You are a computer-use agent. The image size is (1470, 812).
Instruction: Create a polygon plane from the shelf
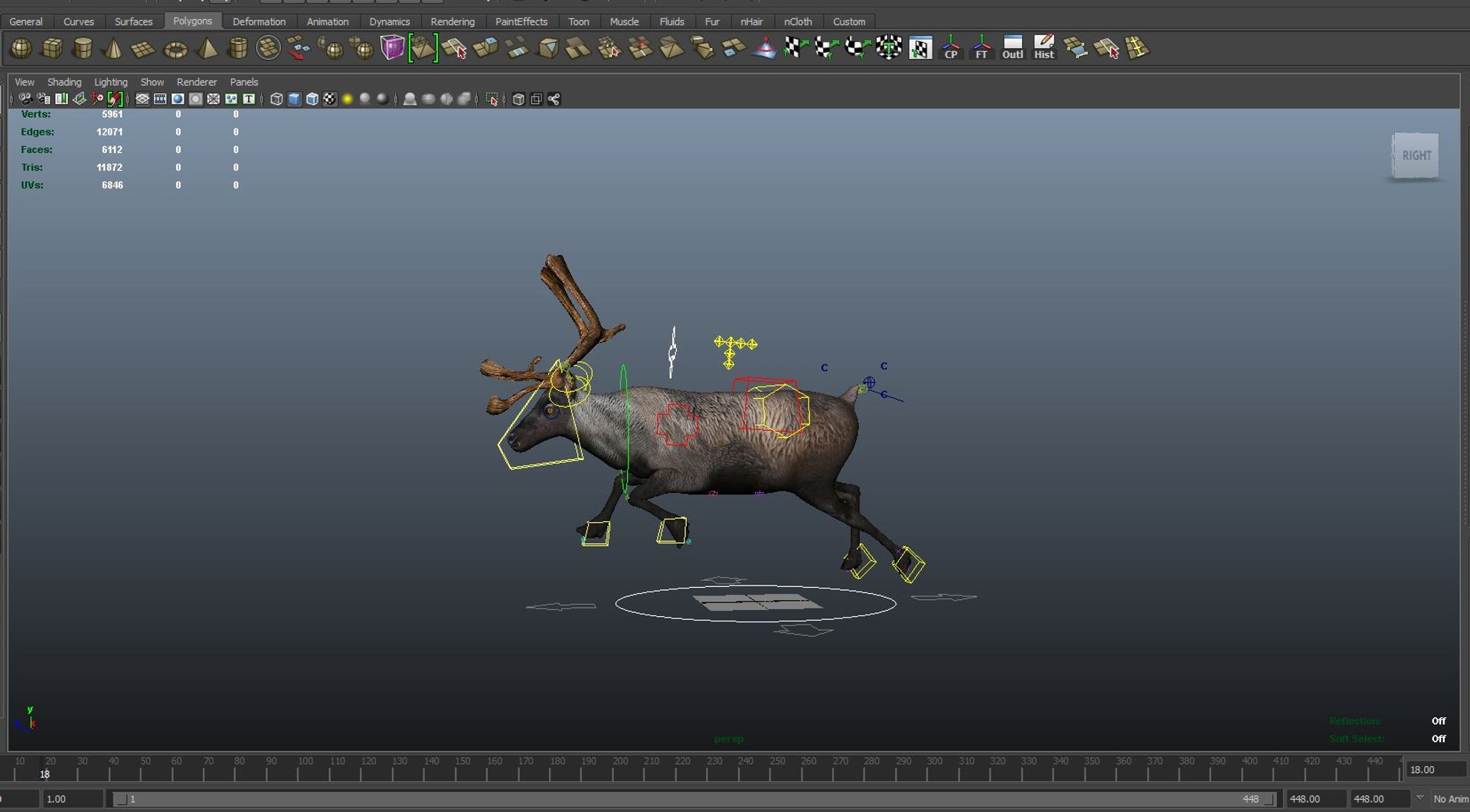(x=144, y=48)
